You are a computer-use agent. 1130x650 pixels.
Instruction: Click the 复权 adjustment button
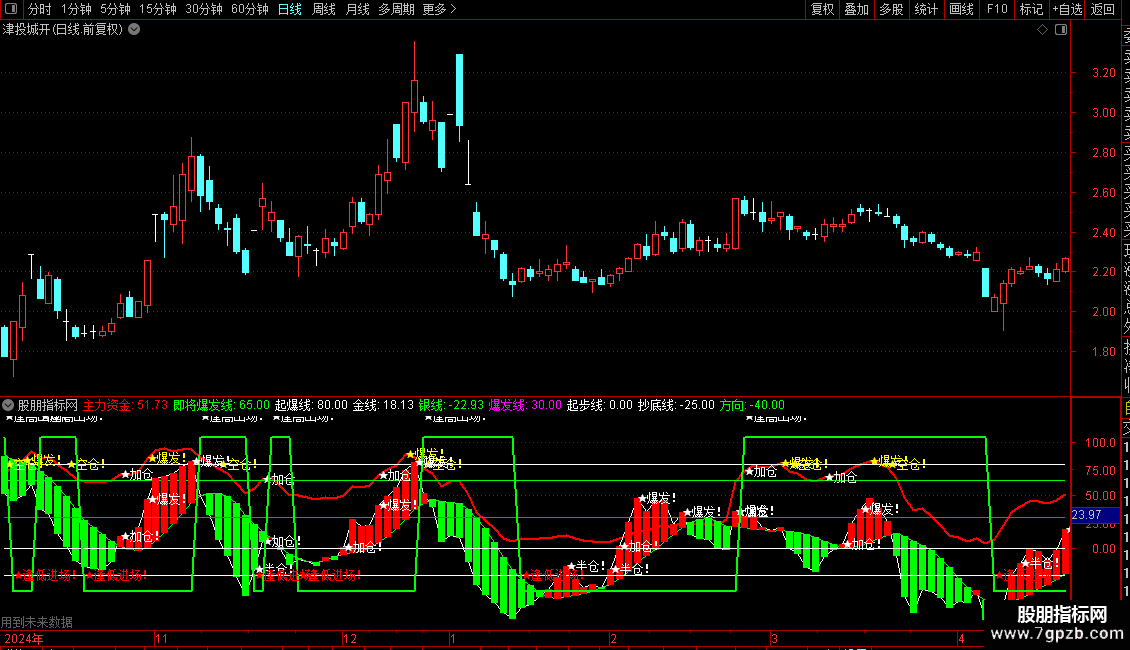(x=822, y=9)
